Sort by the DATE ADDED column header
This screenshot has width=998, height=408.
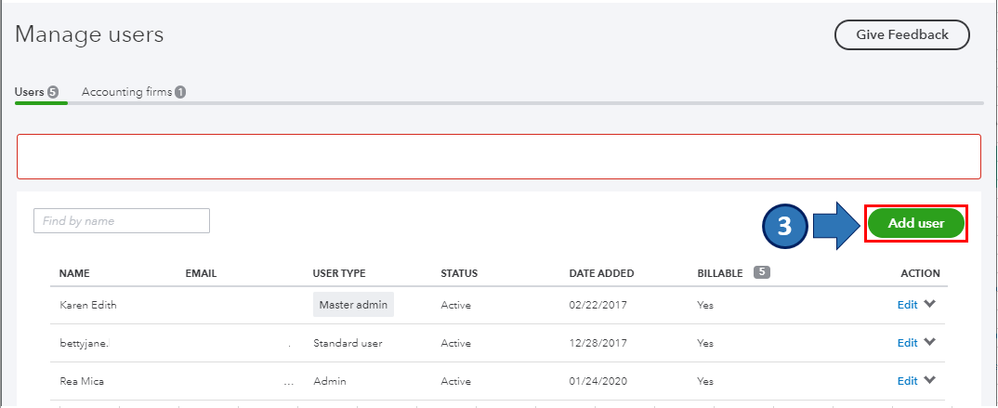pos(601,273)
